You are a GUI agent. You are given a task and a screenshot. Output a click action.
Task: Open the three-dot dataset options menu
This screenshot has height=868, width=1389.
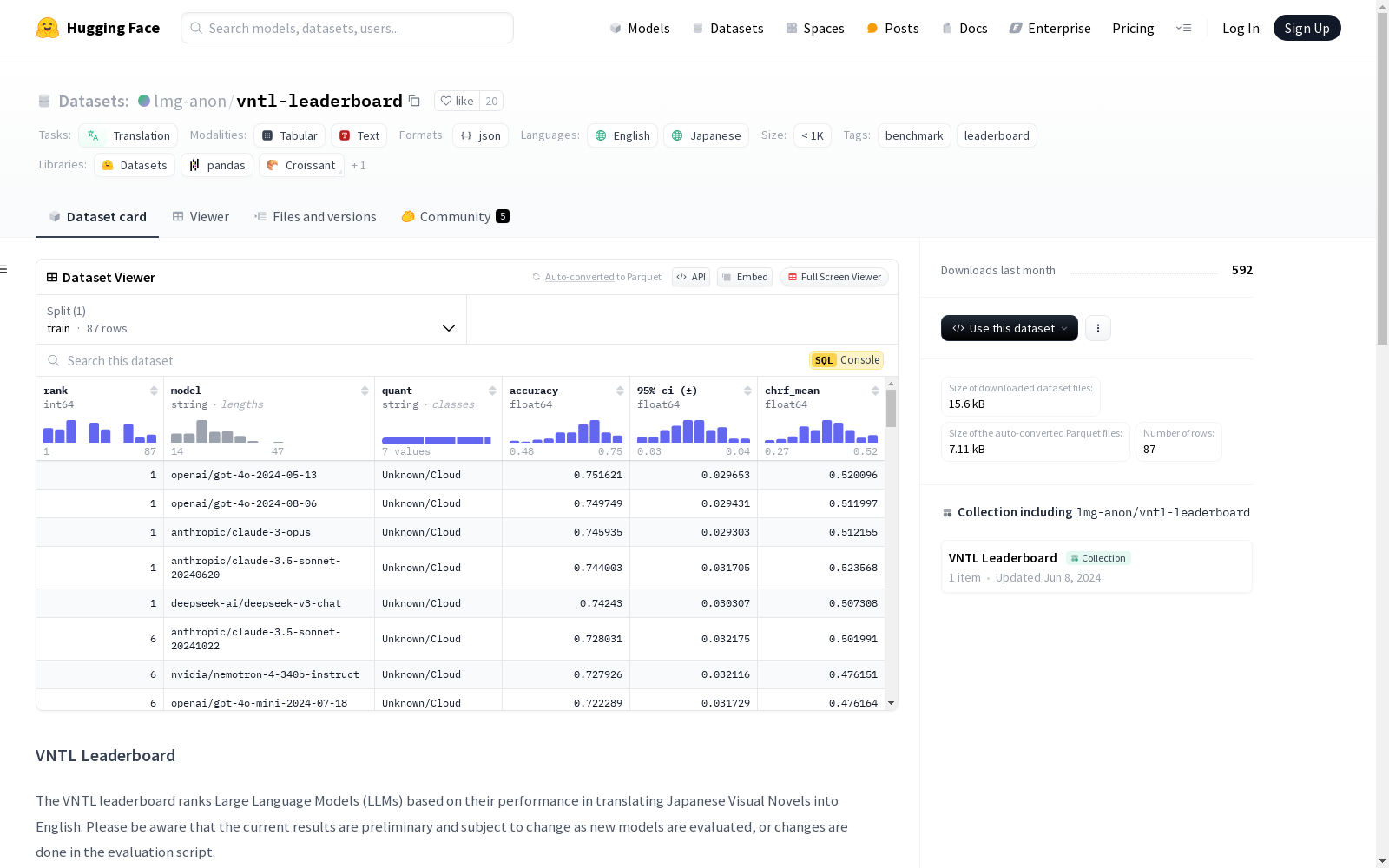pyautogui.click(x=1098, y=328)
